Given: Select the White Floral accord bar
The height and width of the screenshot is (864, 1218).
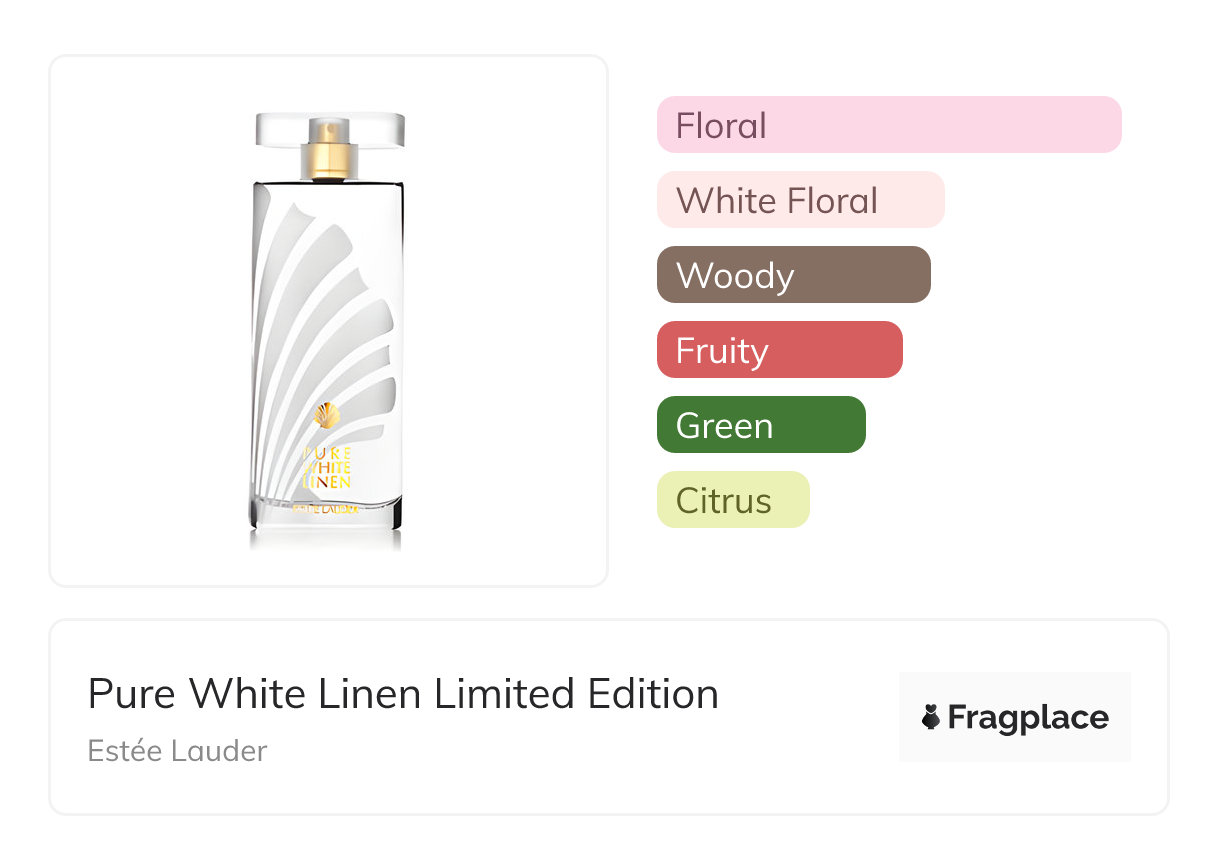Looking at the screenshot, I should 800,200.
